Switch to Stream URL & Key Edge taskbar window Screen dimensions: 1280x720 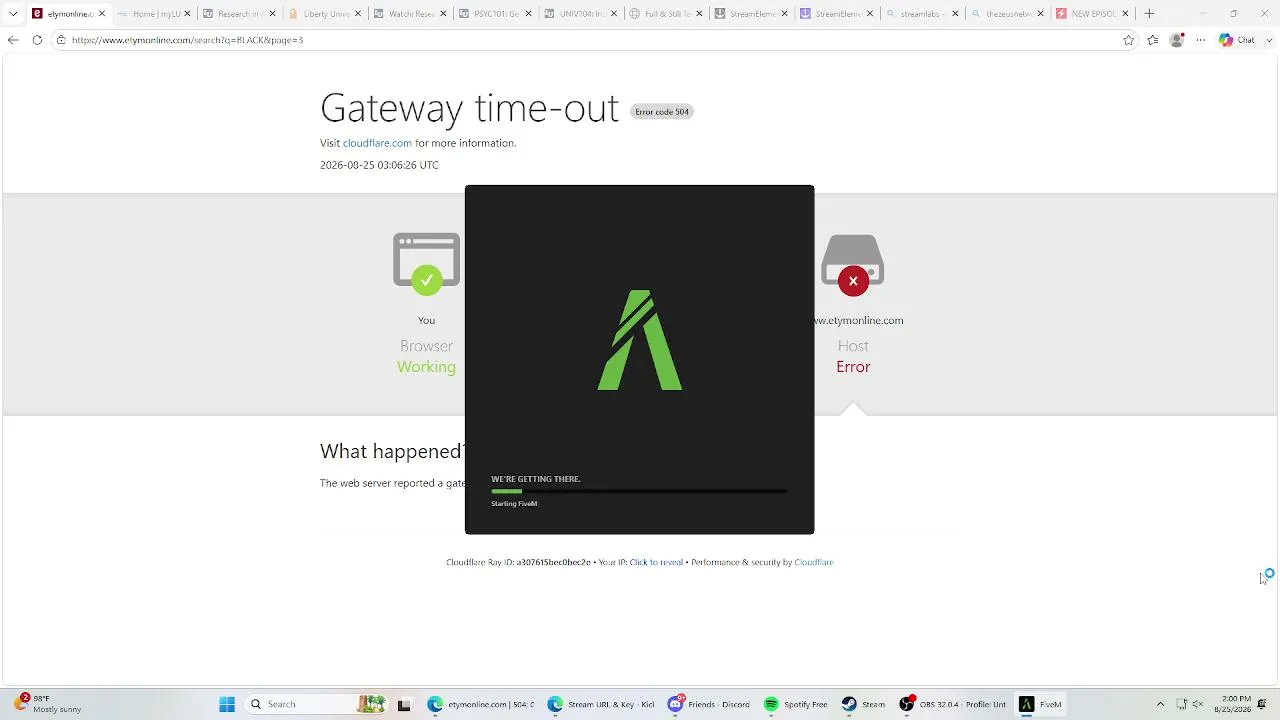tap(601, 704)
